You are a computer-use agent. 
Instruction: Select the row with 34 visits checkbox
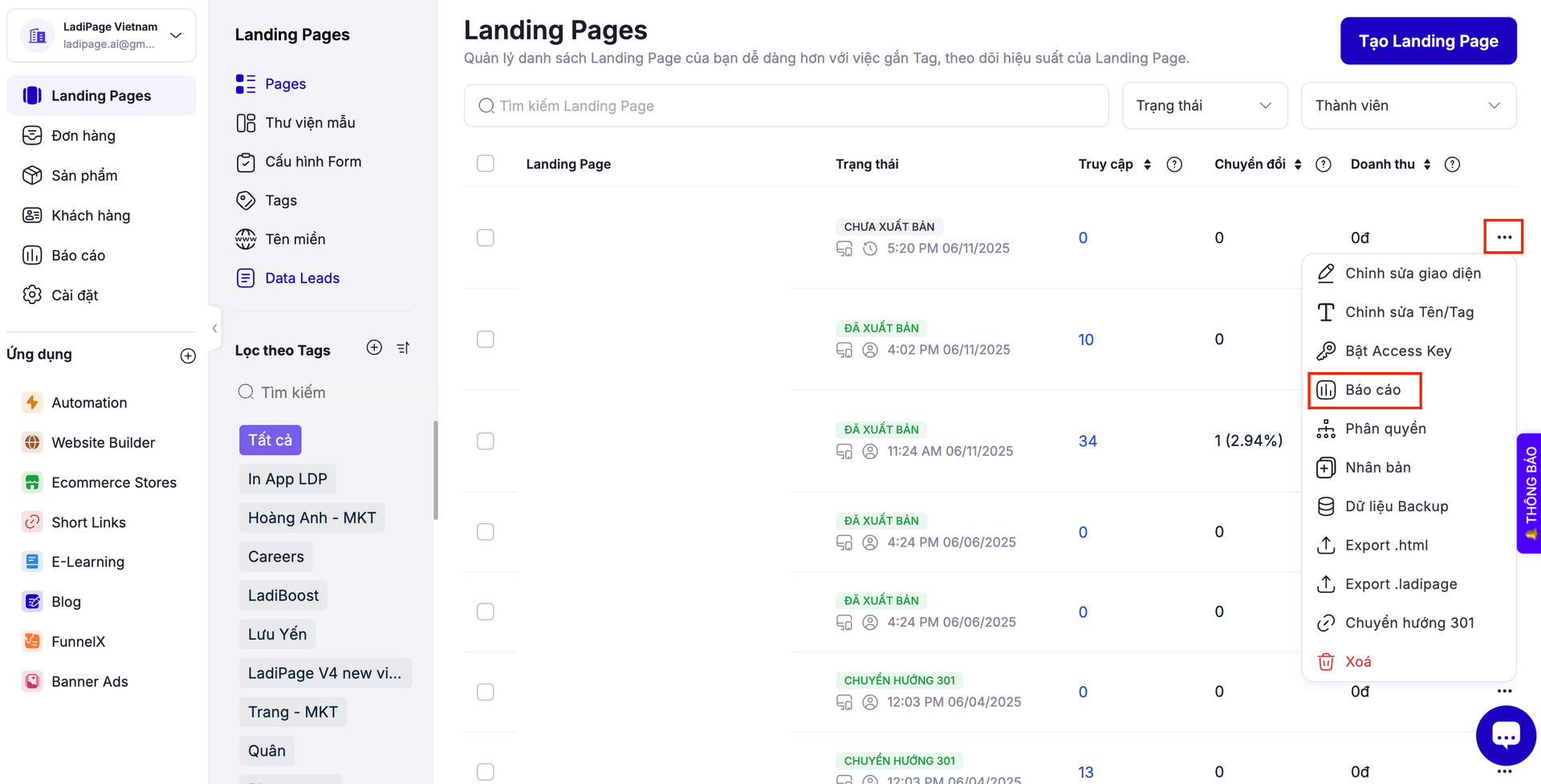(x=486, y=441)
